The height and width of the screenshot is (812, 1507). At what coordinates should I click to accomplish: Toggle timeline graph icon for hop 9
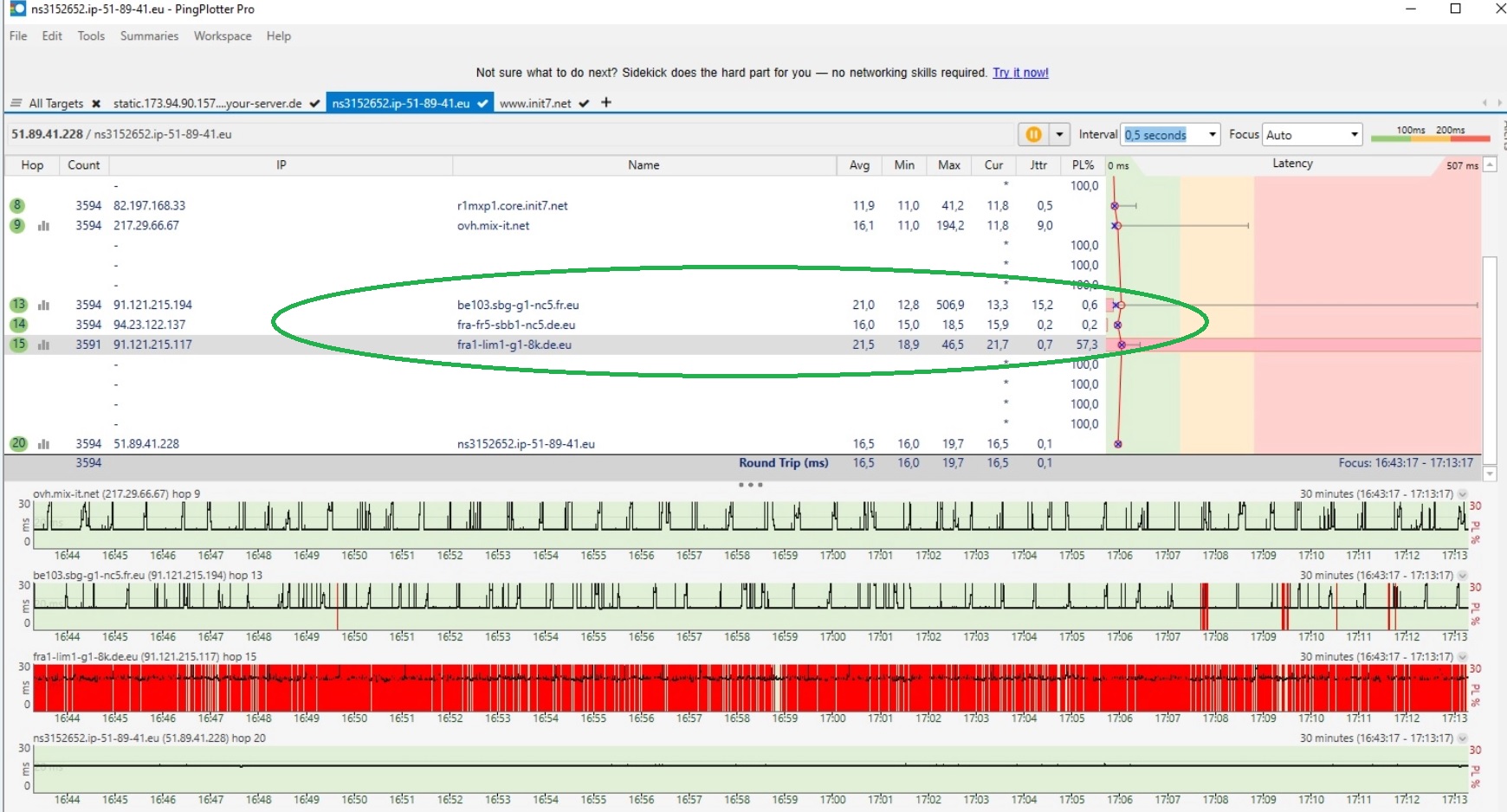point(43,226)
